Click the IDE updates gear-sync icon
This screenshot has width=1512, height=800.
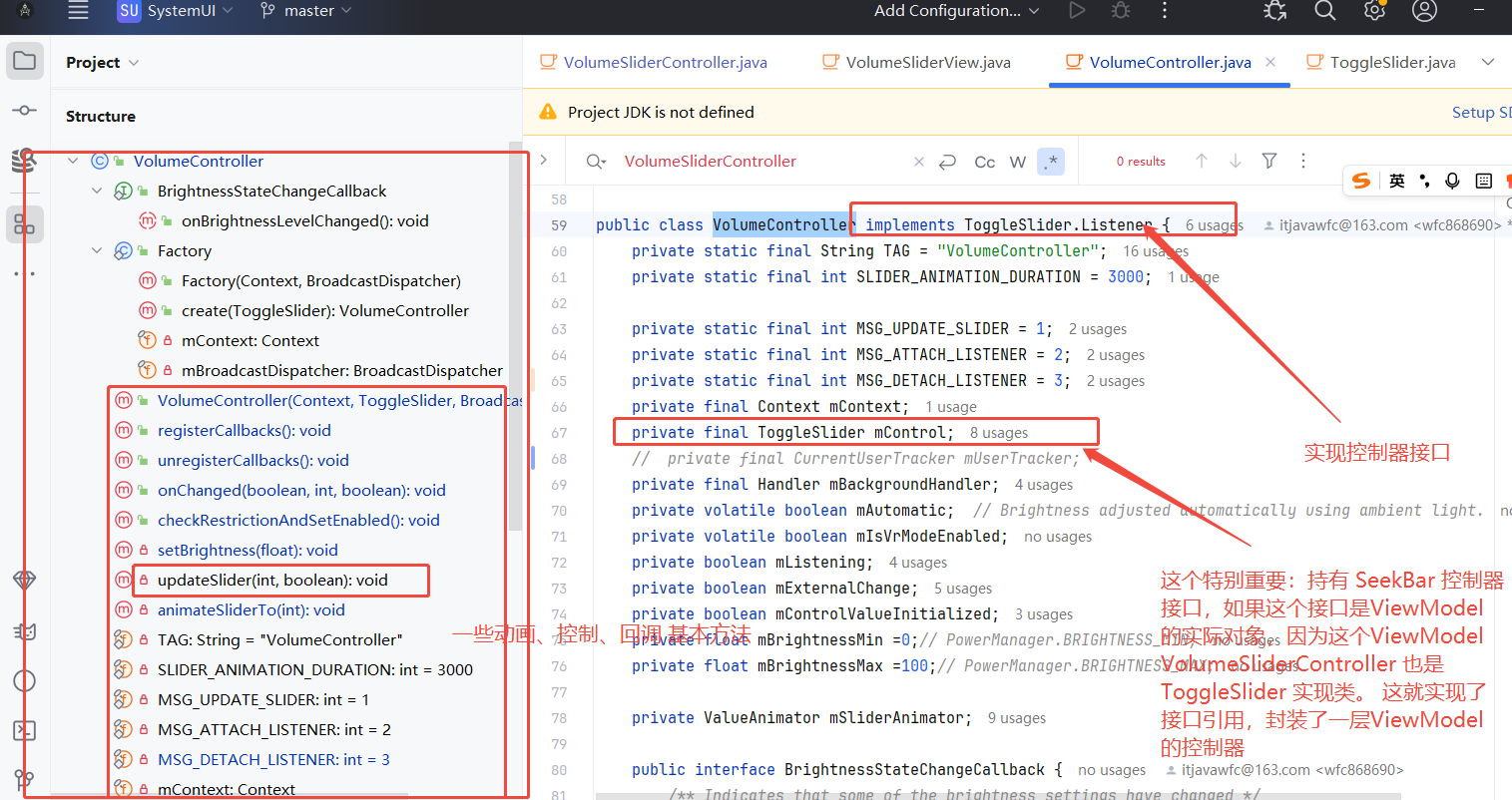(1274, 11)
